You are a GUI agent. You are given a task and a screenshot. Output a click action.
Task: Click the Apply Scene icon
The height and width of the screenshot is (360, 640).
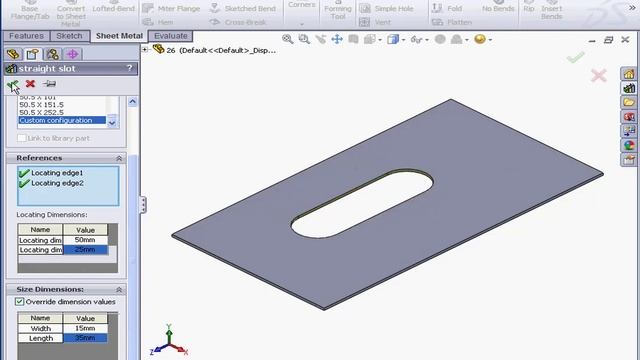pyautogui.click(x=456, y=39)
